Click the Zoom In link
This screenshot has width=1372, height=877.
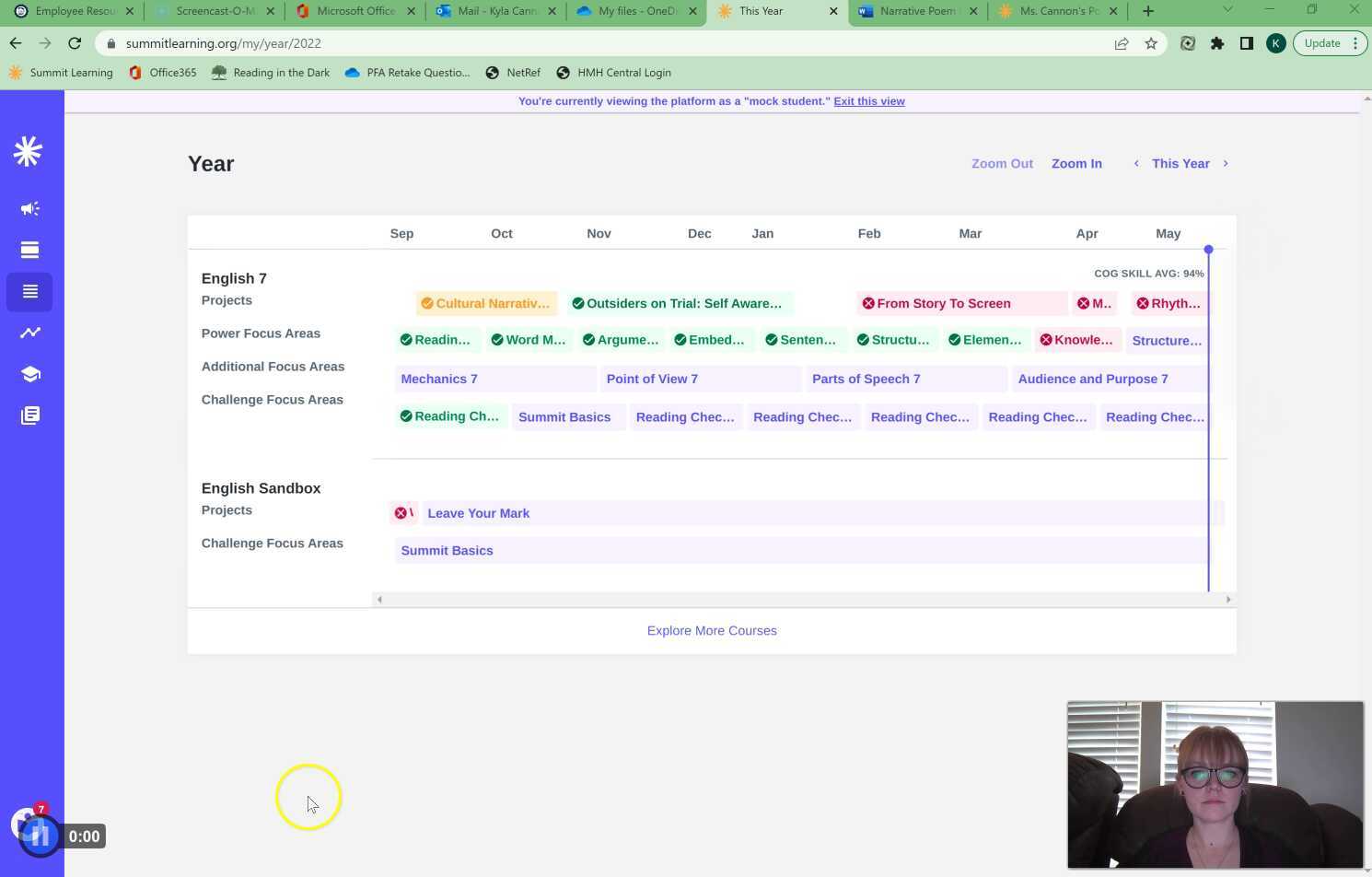pos(1076,164)
